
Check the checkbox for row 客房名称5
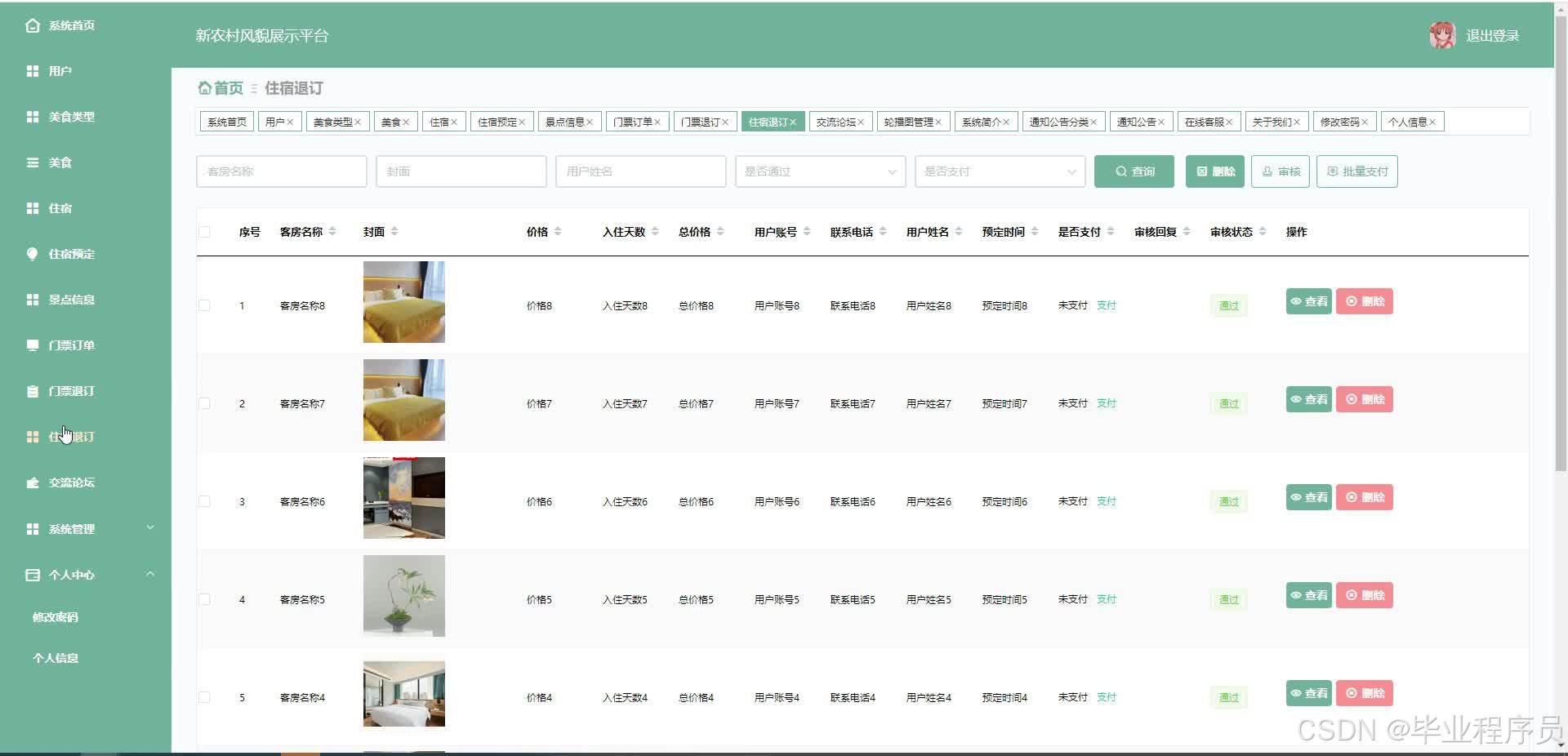pyautogui.click(x=204, y=599)
